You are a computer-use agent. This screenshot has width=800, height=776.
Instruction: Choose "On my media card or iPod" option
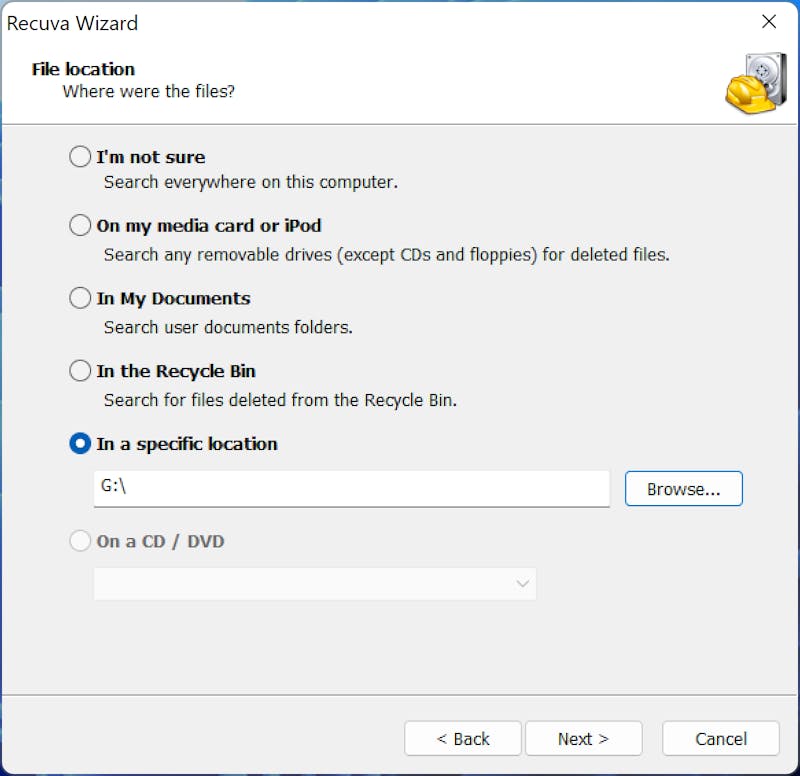(x=80, y=225)
